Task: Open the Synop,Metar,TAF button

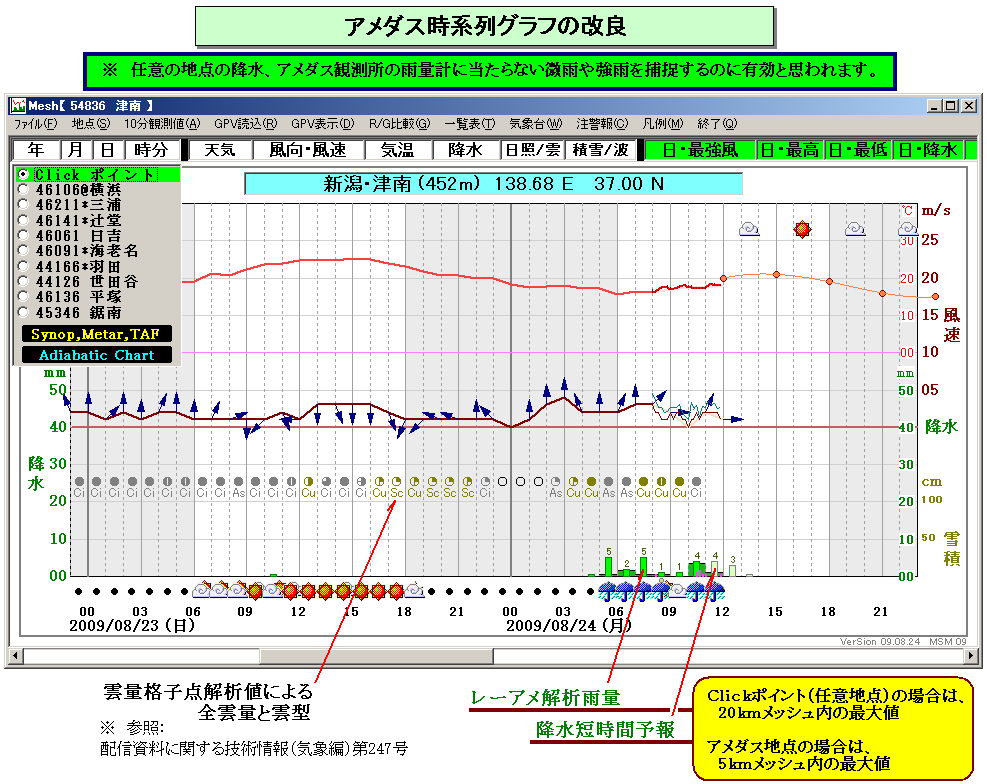Action: [x=96, y=334]
